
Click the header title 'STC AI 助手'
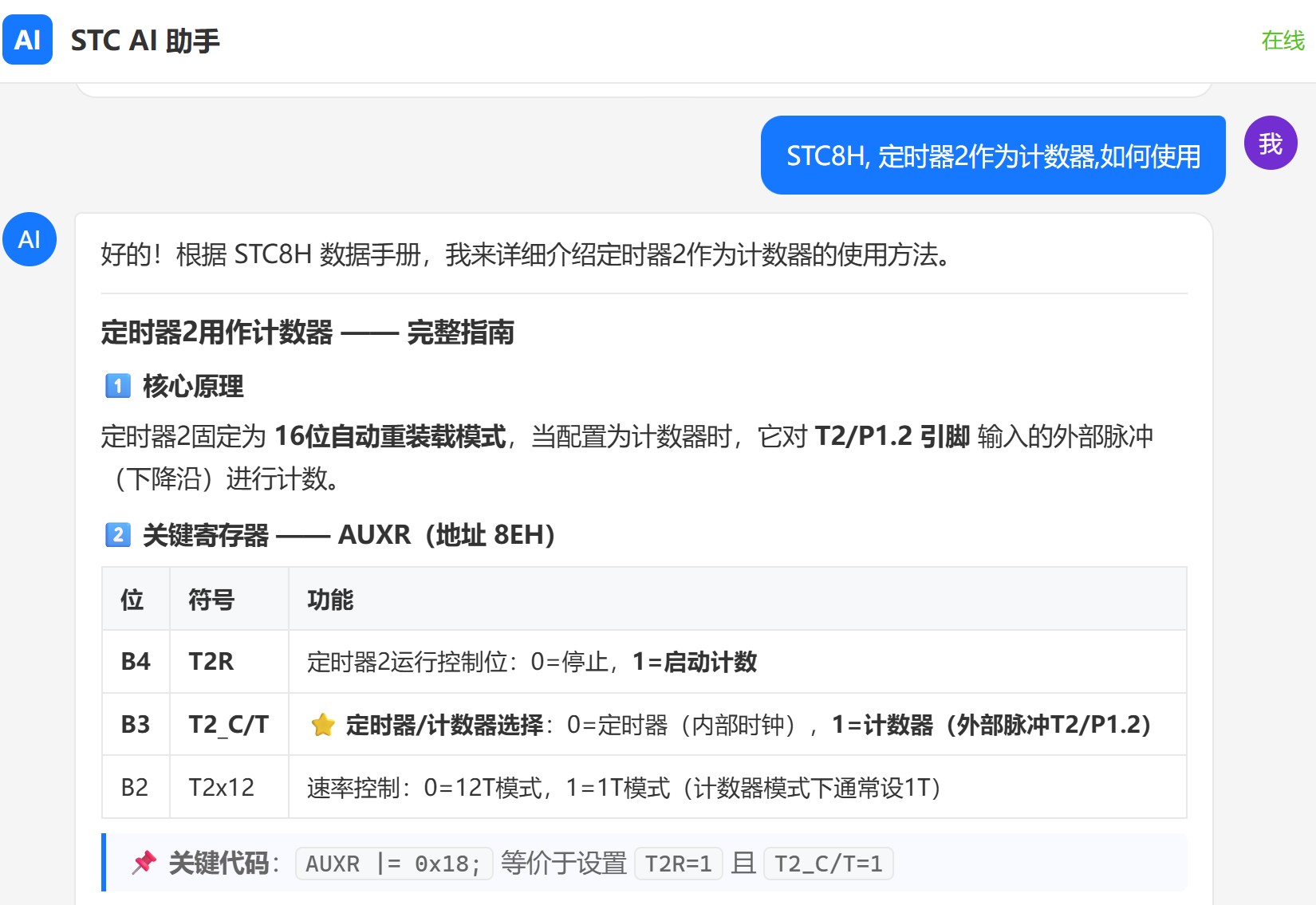pyautogui.click(x=145, y=40)
